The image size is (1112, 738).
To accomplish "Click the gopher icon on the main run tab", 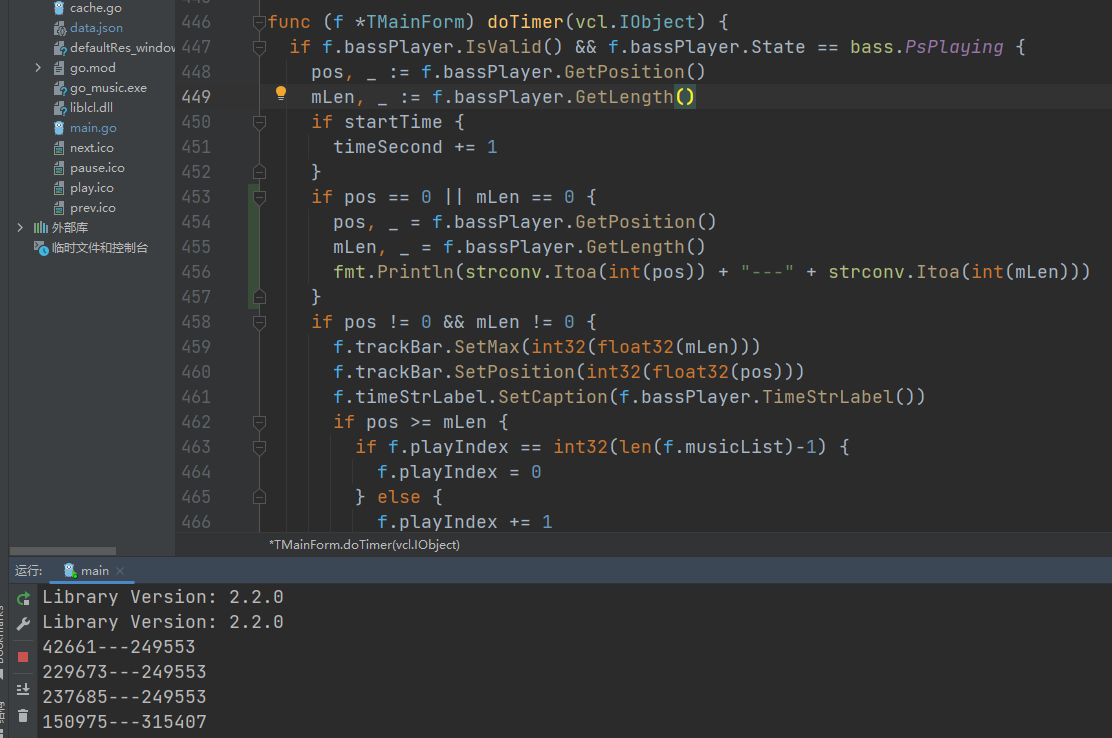I will point(70,570).
